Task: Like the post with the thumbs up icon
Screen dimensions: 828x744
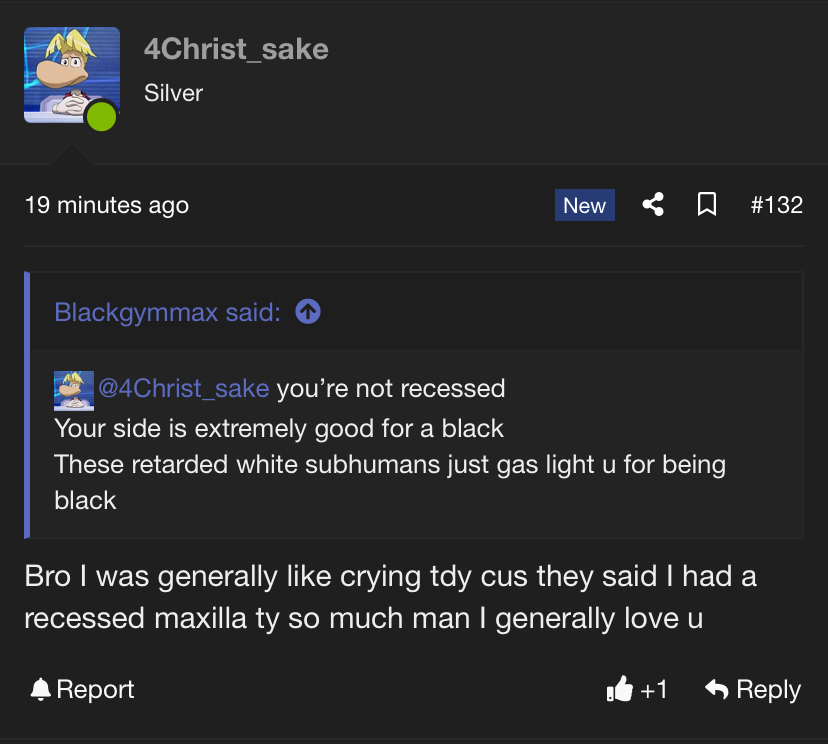Action: coord(620,689)
